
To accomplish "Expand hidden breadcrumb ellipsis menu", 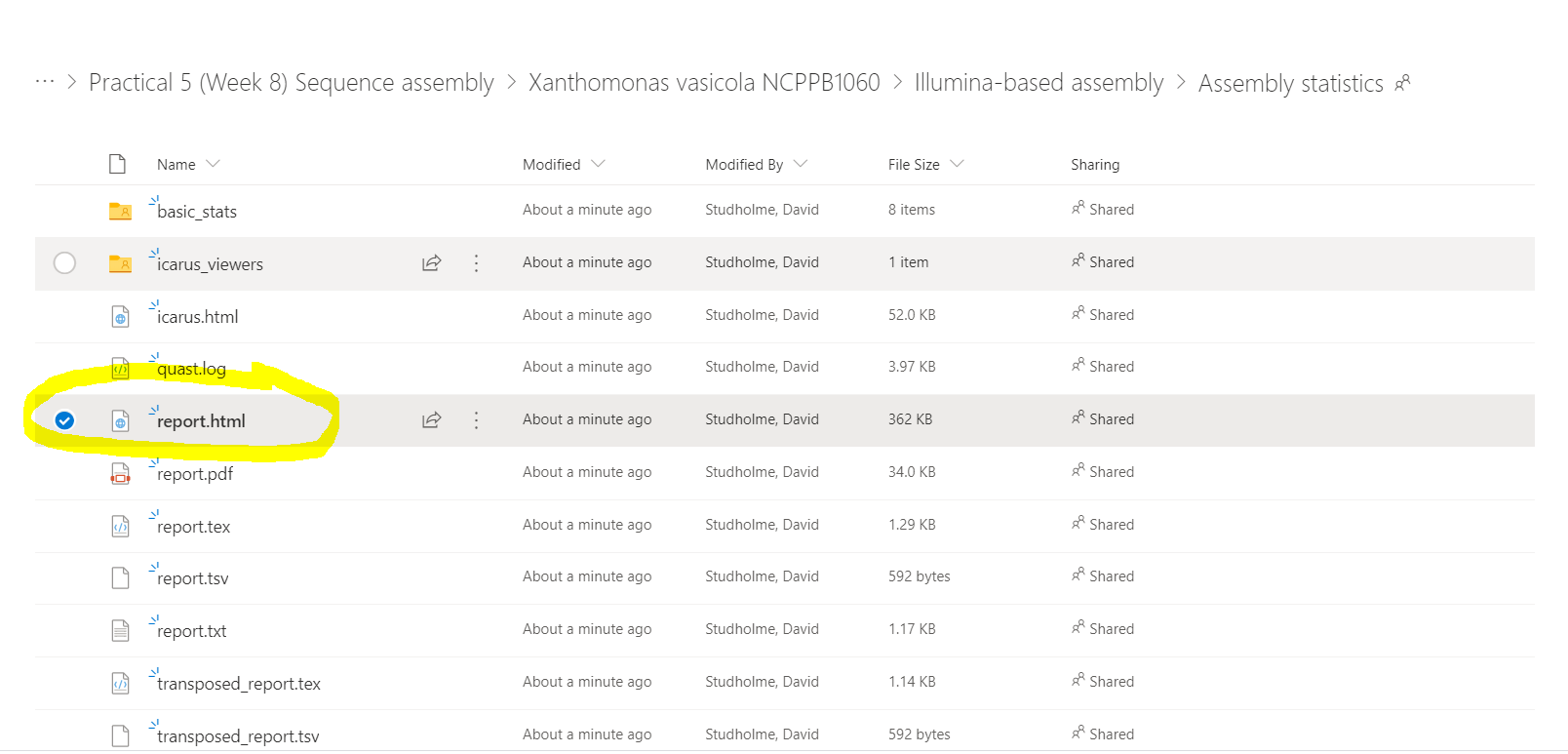I will tap(44, 82).
